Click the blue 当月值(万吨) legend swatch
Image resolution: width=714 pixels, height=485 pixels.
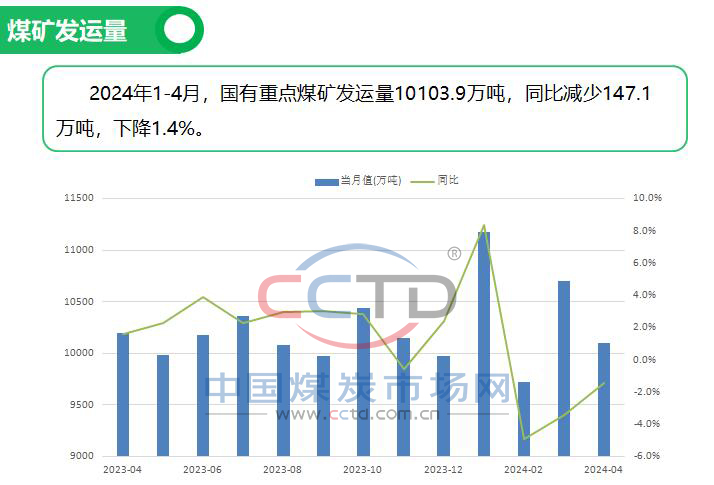326,182
